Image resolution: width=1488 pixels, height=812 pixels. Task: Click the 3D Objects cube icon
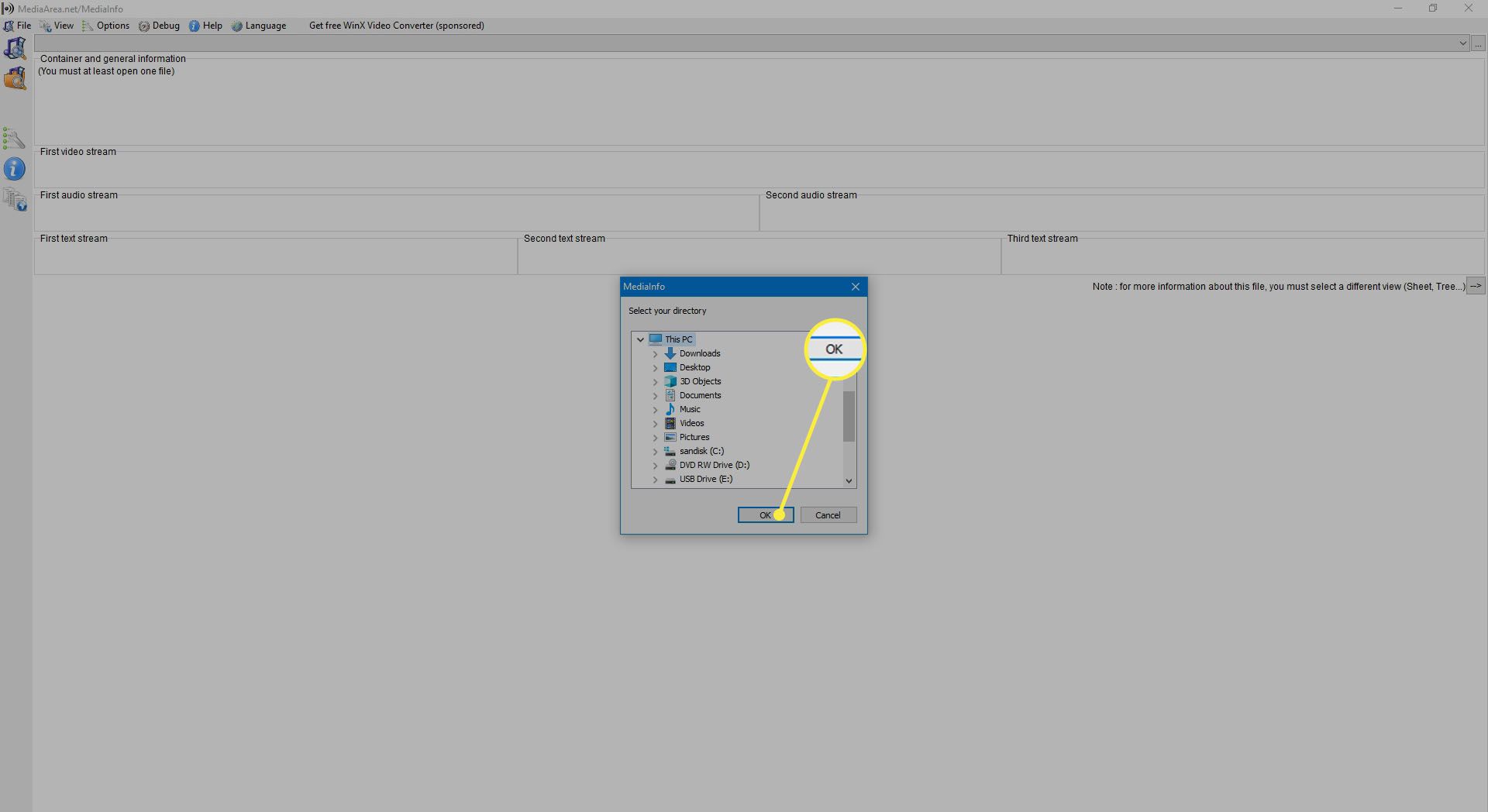pyautogui.click(x=670, y=381)
